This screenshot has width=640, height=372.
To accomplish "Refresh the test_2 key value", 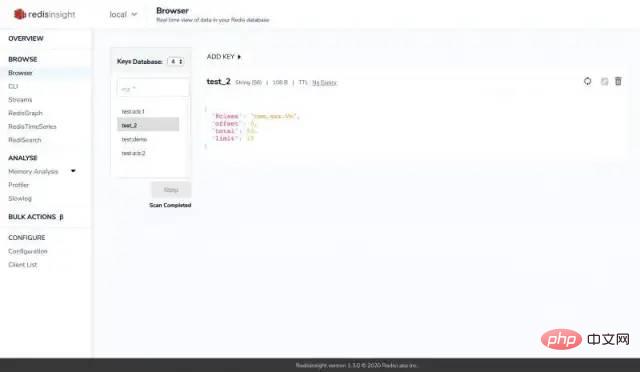I will (x=587, y=81).
